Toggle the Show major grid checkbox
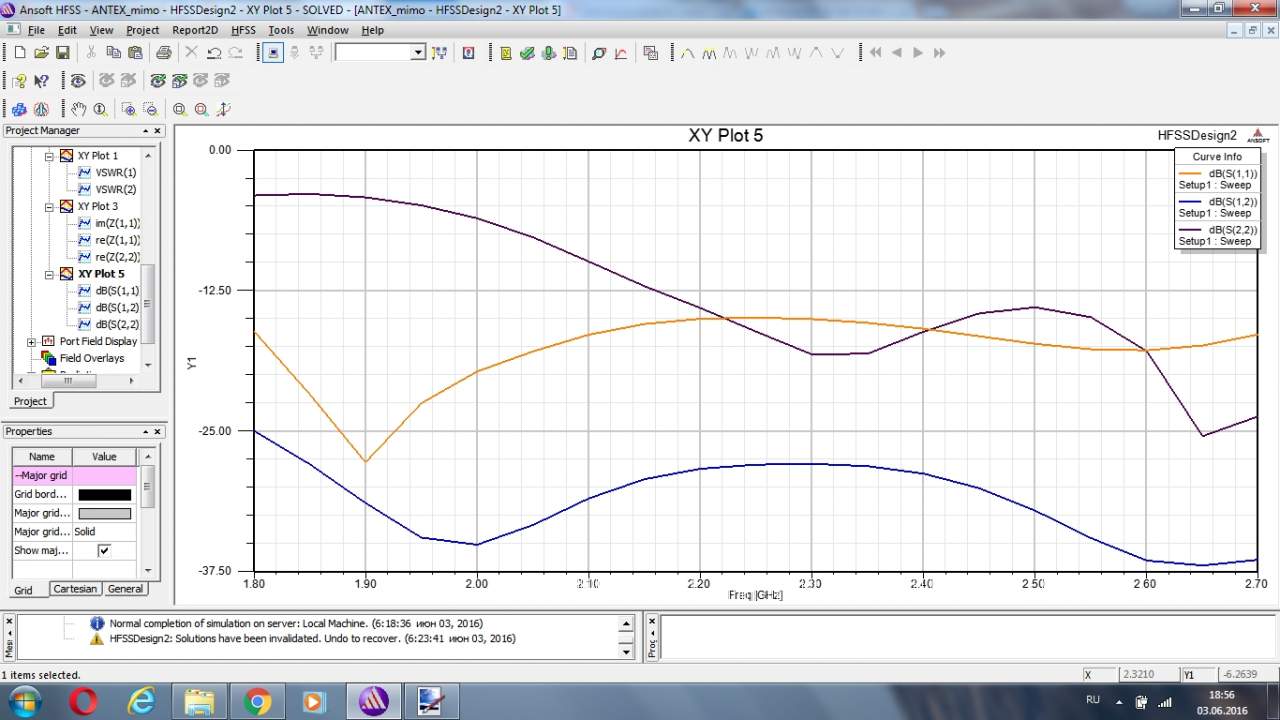The height and width of the screenshot is (720, 1280). tap(104, 551)
